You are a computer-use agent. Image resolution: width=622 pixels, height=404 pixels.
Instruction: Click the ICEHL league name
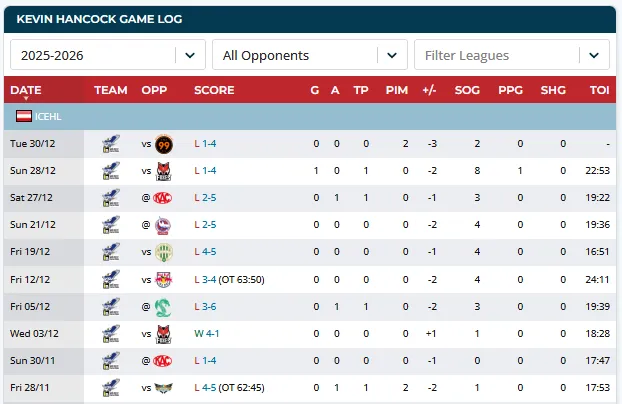48,116
